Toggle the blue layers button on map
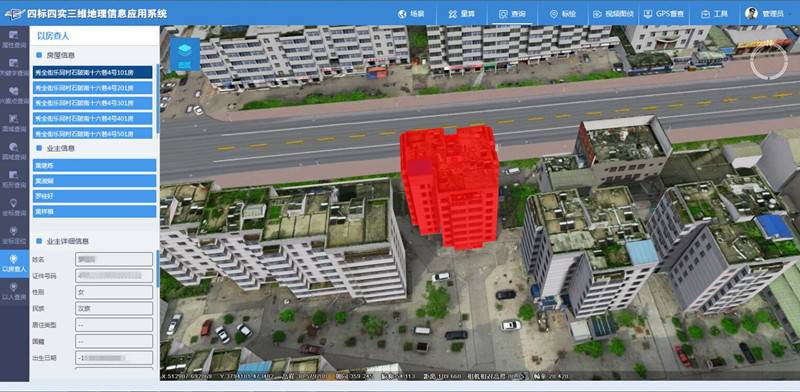The width and height of the screenshot is (800, 392). (x=185, y=54)
